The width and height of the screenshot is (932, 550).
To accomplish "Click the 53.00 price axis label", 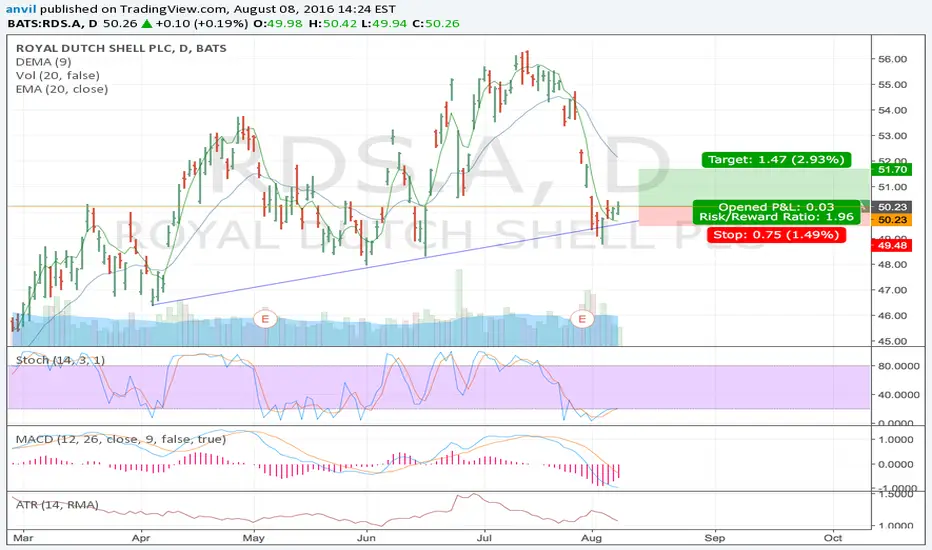I will coord(892,136).
